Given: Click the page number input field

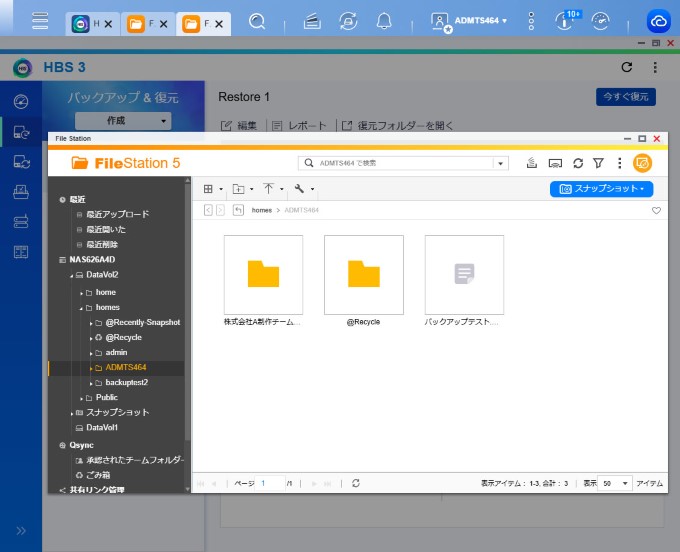Looking at the screenshot, I should coord(270,483).
